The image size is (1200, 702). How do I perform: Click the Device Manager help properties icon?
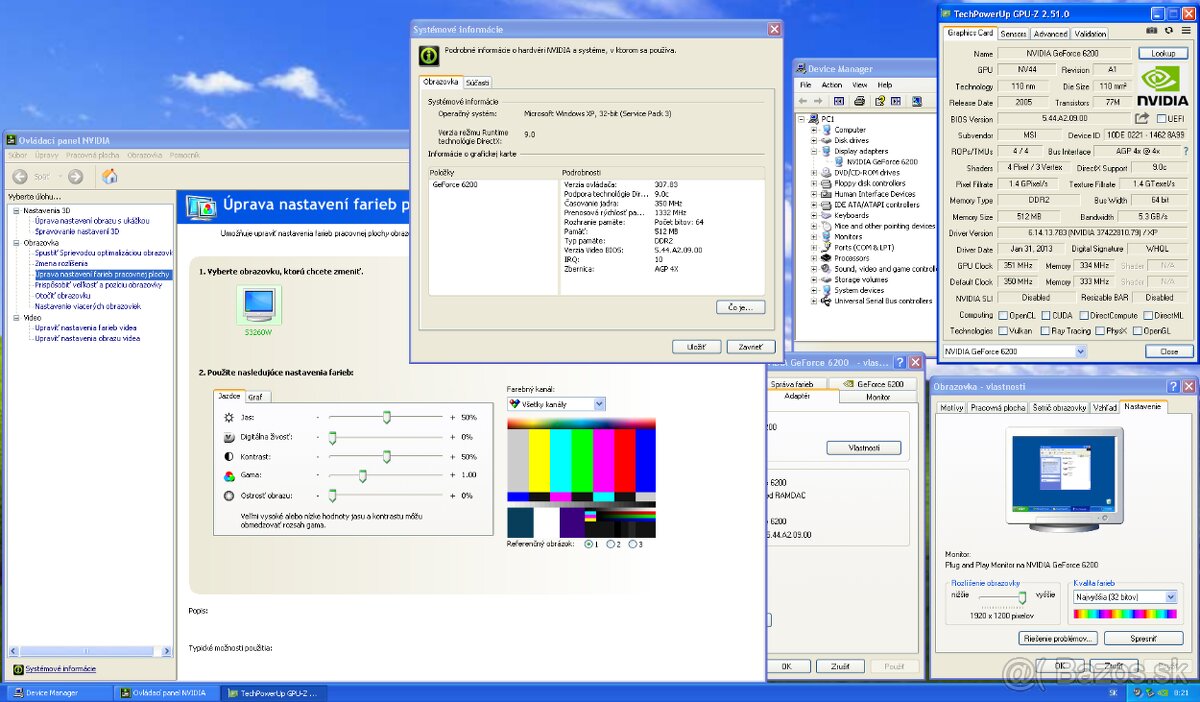(x=878, y=101)
